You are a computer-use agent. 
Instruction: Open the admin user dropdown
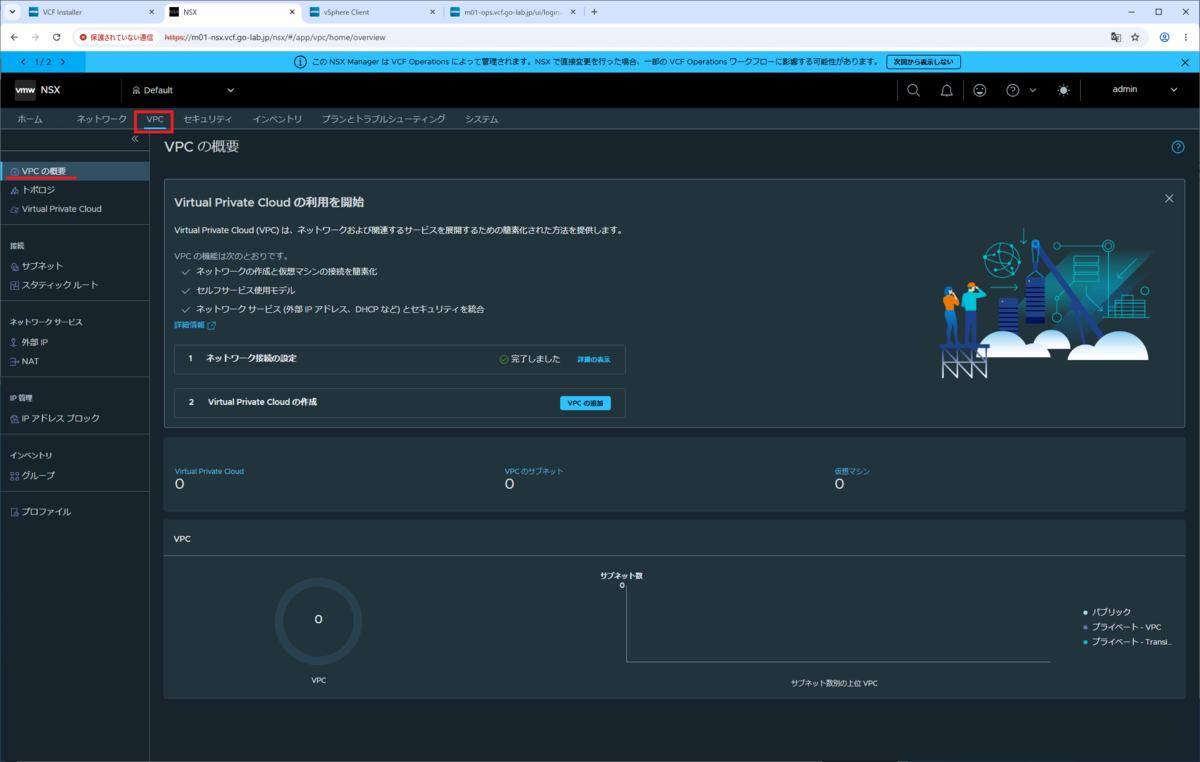click(1145, 90)
